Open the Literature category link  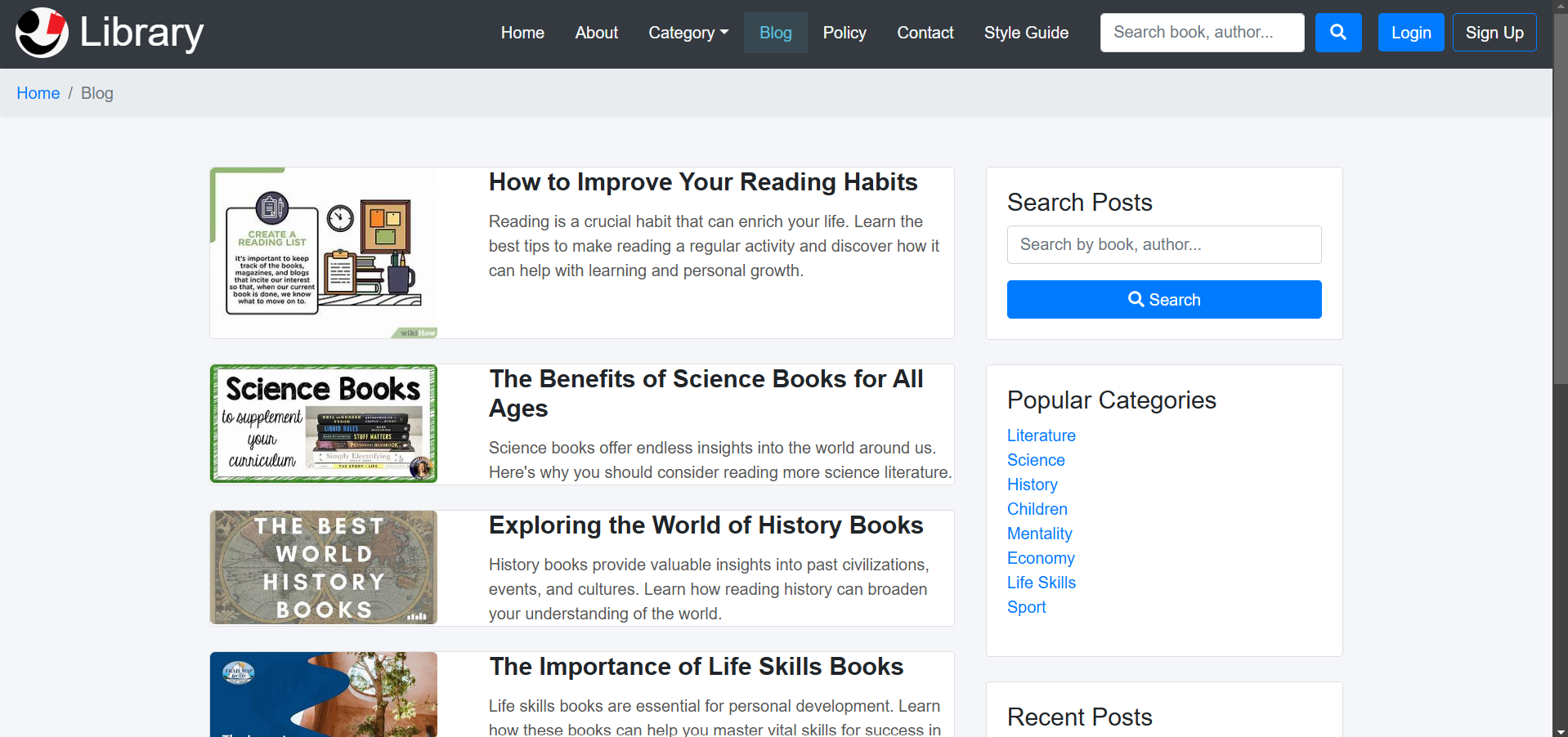[1041, 435]
